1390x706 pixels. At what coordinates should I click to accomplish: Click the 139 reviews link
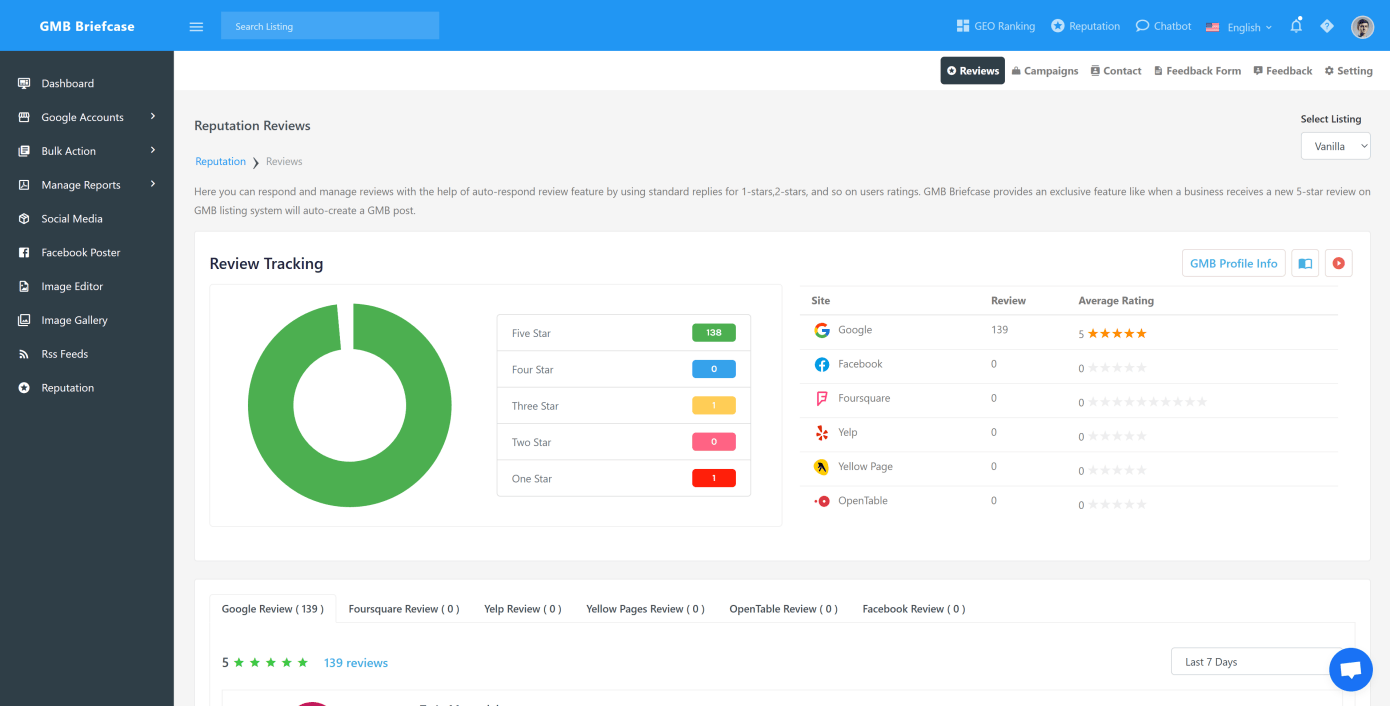click(x=355, y=662)
